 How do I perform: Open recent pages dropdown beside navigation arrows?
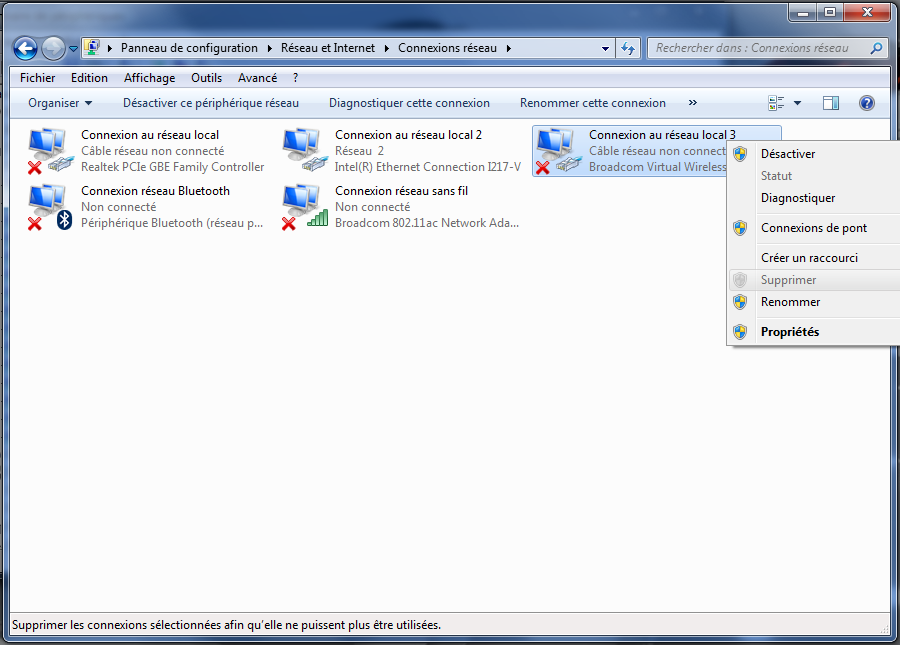click(73, 49)
